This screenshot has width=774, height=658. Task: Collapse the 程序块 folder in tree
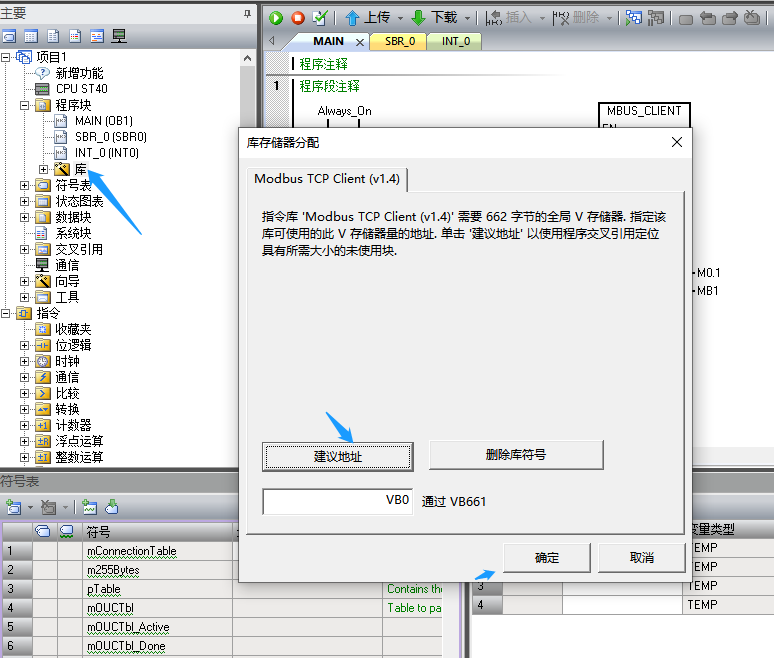(x=24, y=105)
